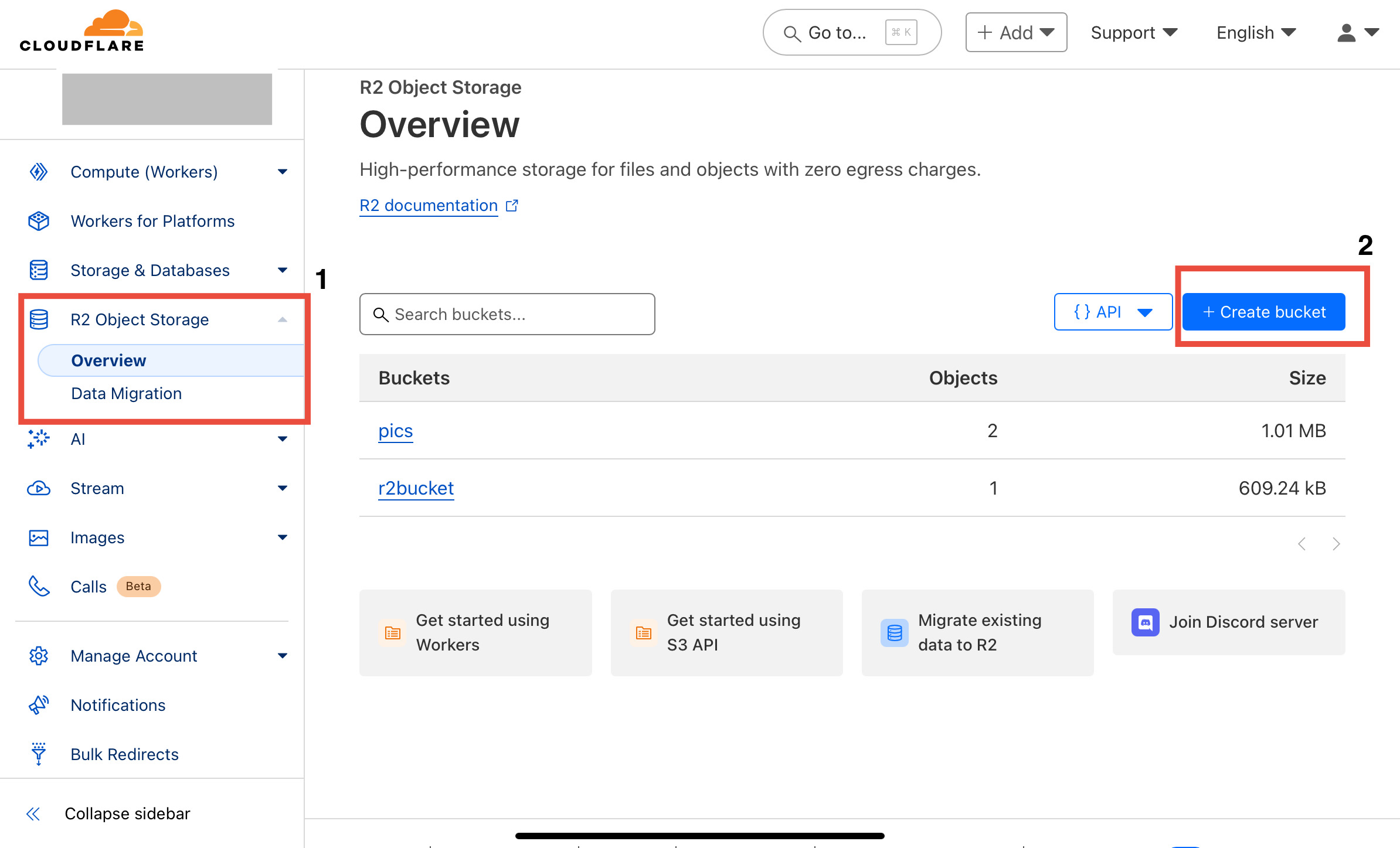Click Collapse sidebar text

pyautogui.click(x=127, y=813)
